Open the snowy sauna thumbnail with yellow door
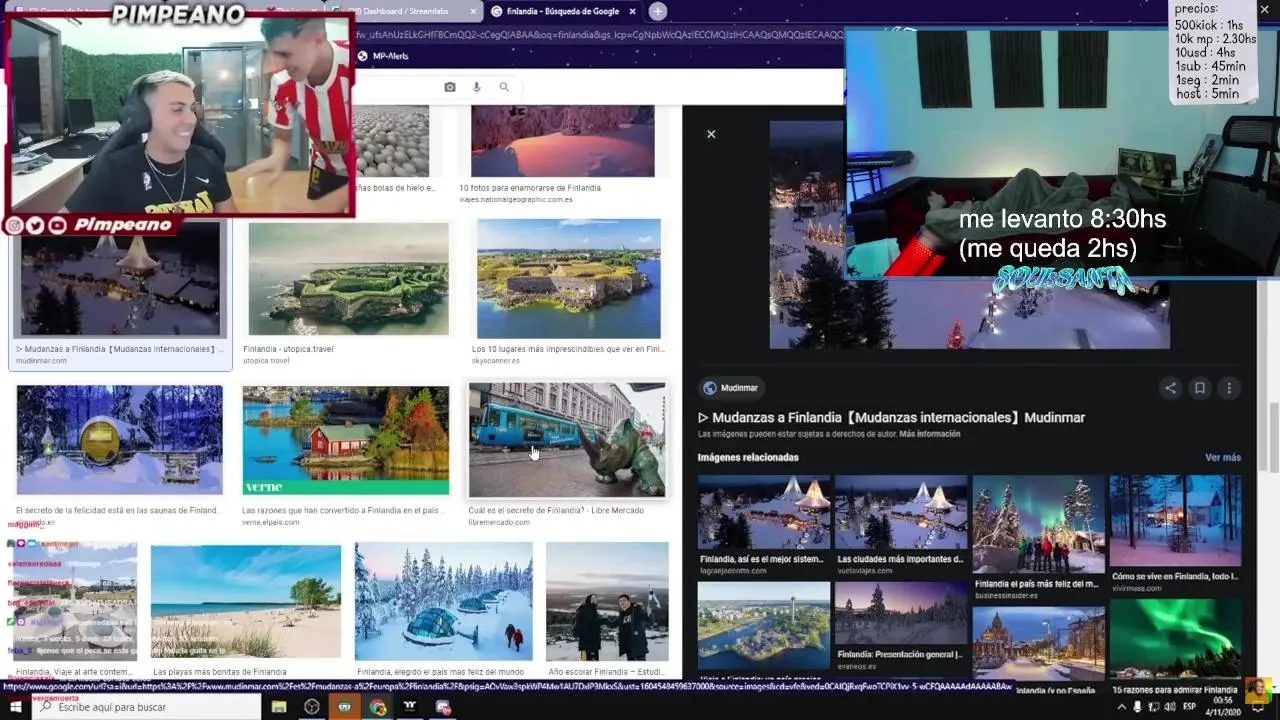The height and width of the screenshot is (720, 1280). click(119, 440)
